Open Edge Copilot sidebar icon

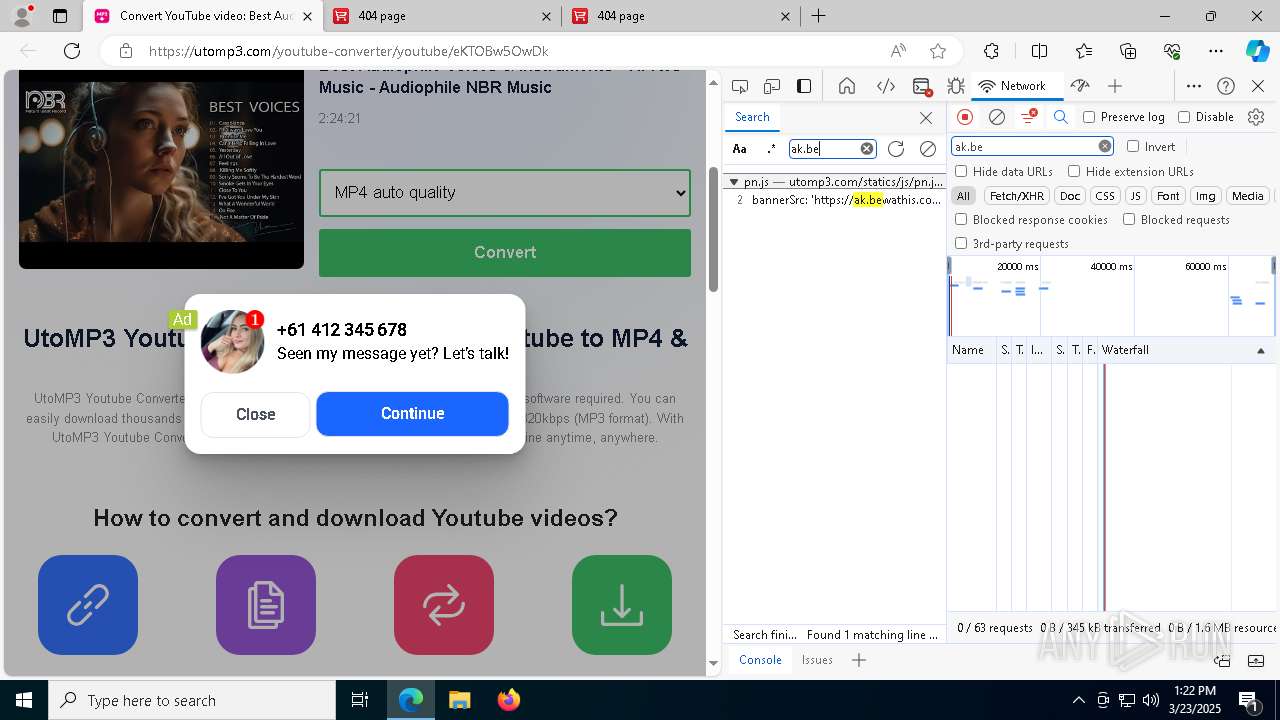point(1257,51)
